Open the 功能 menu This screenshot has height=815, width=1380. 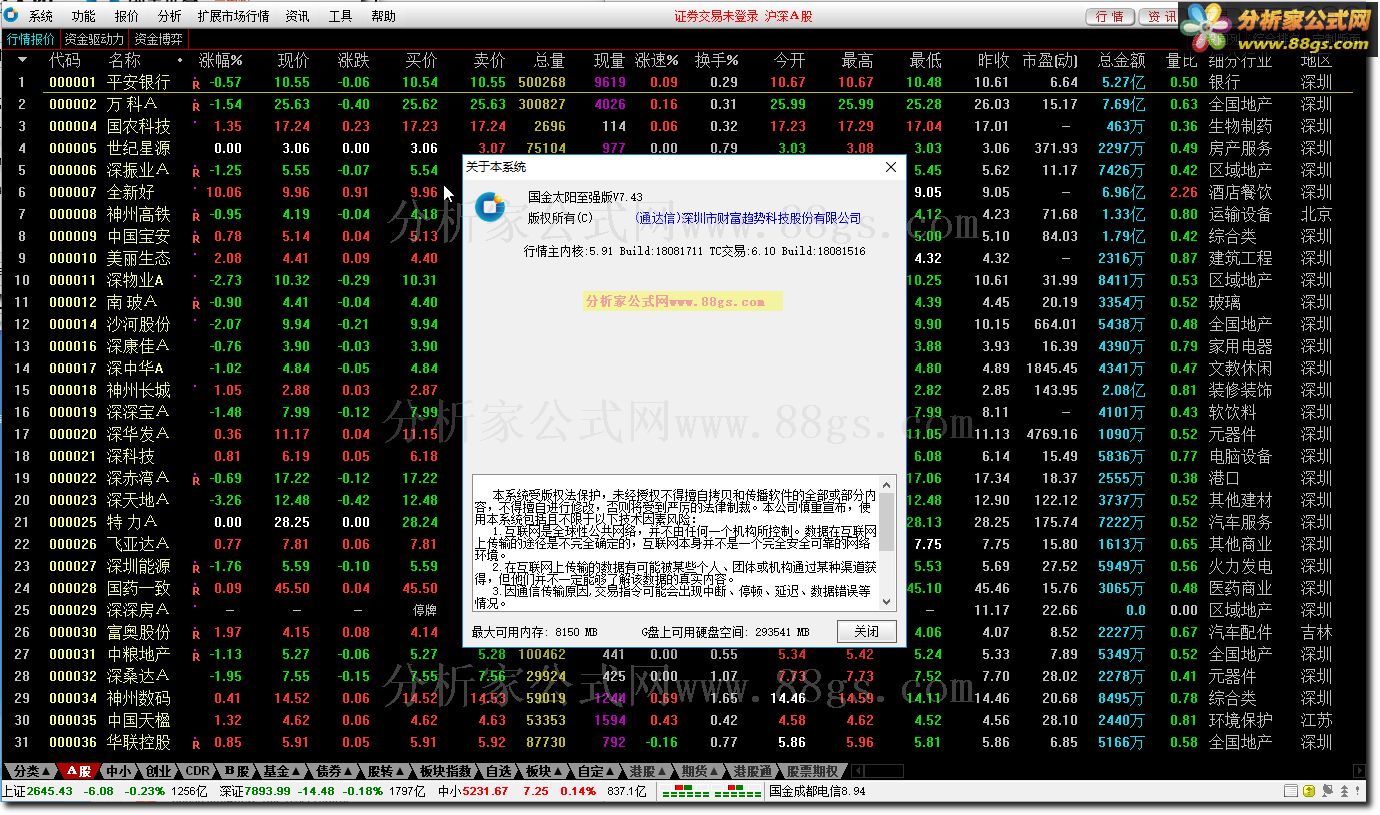click(84, 16)
